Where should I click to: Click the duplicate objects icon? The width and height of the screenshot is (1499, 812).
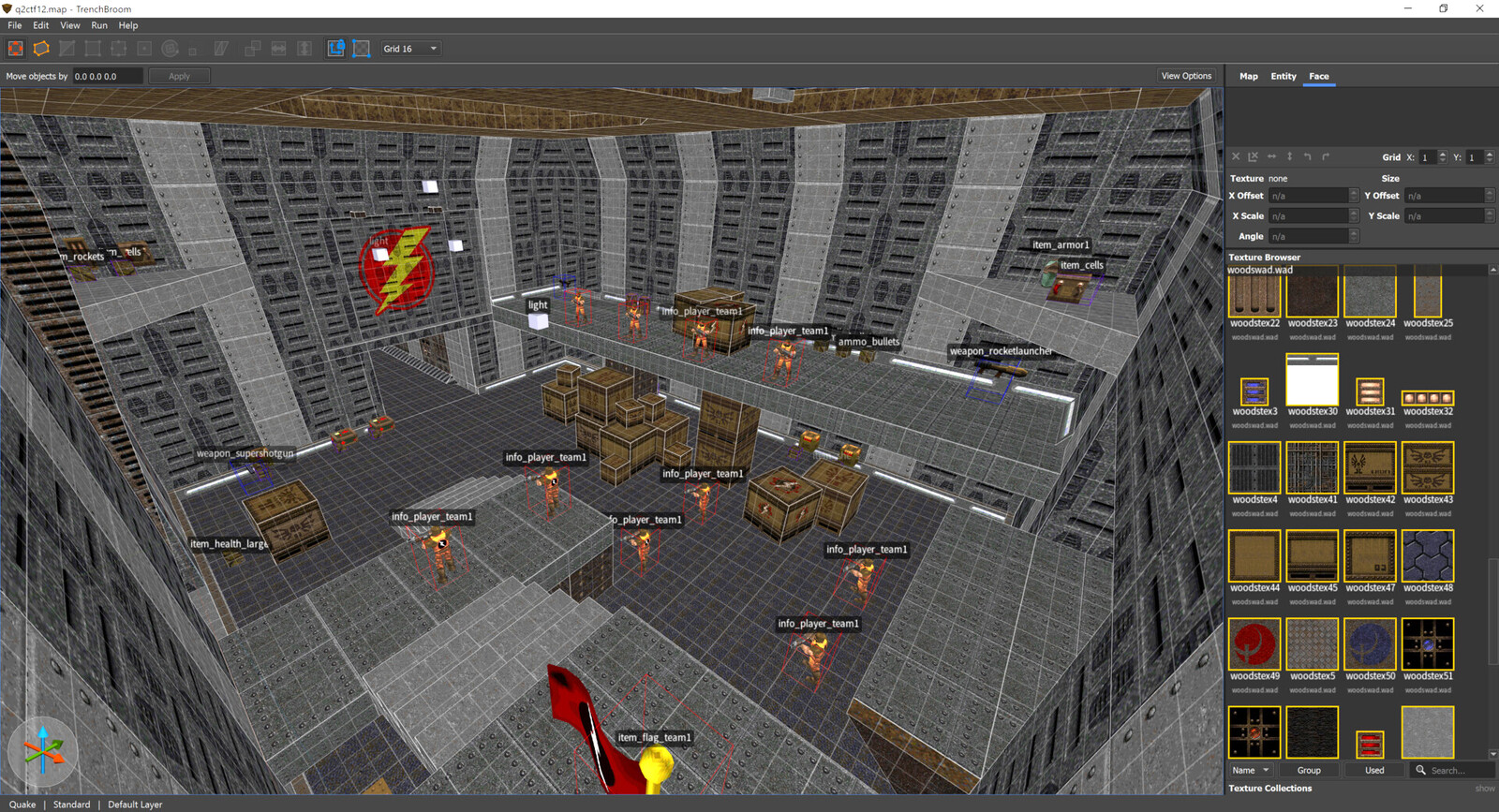(x=252, y=49)
